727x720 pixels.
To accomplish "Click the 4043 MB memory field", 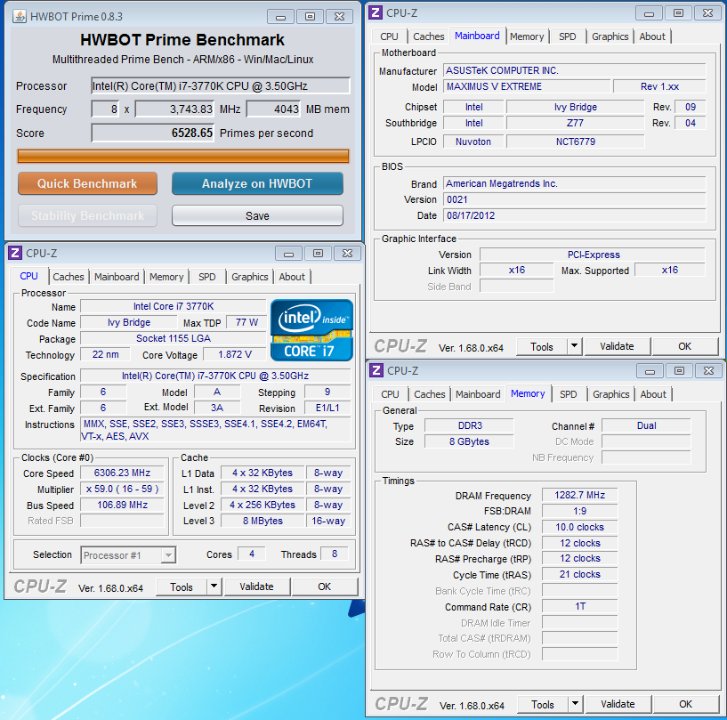I will (273, 109).
